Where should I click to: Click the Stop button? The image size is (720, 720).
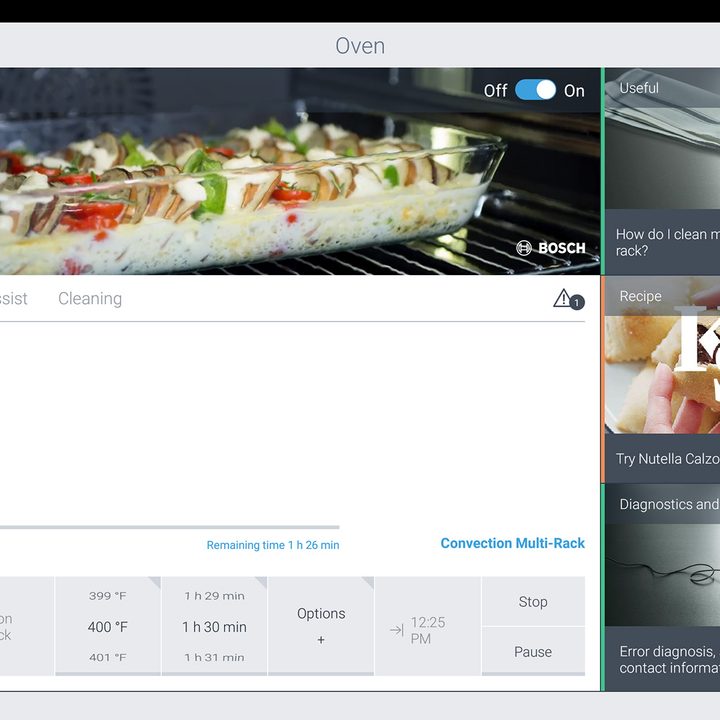pos(533,602)
